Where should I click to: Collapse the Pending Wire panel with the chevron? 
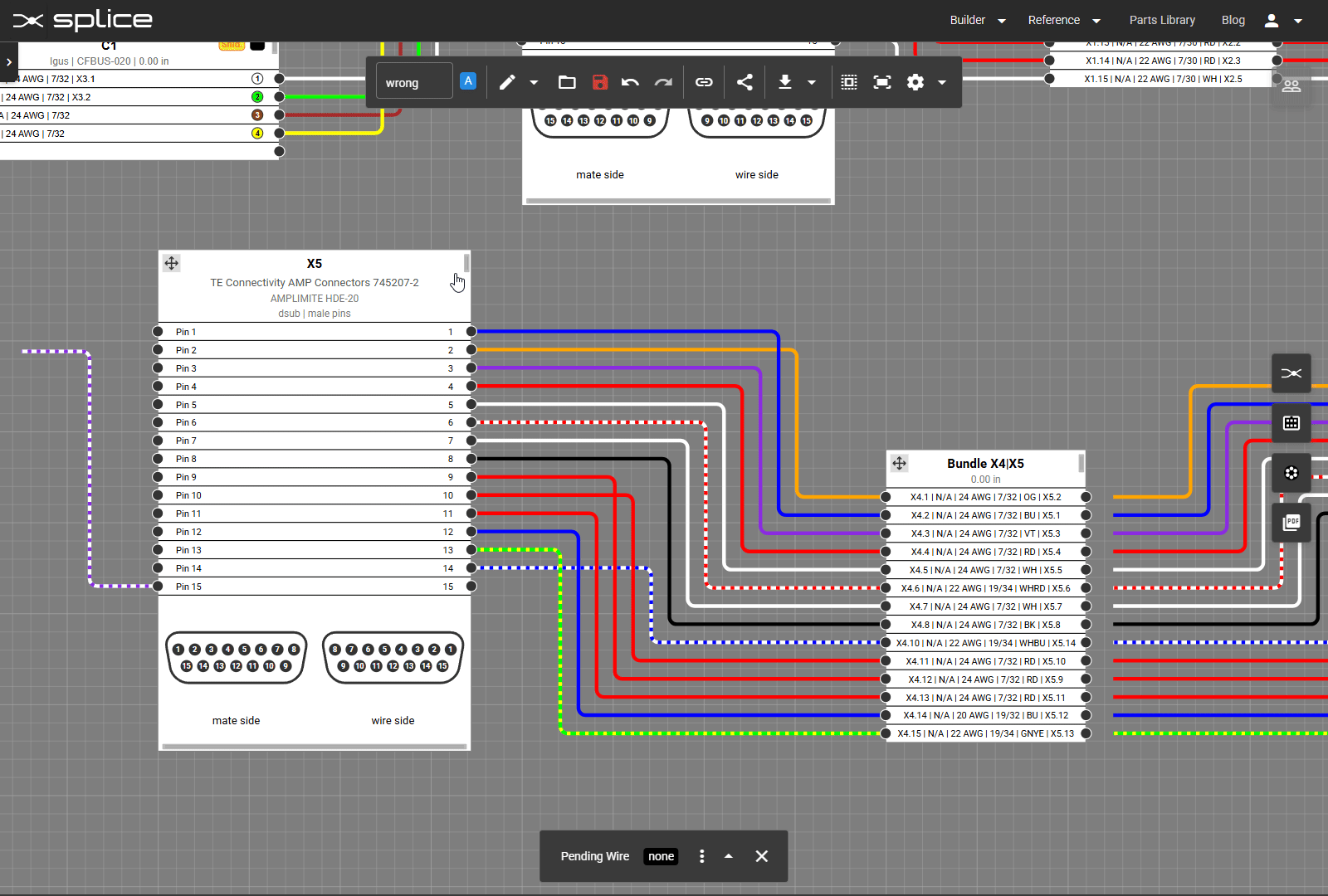click(x=729, y=855)
